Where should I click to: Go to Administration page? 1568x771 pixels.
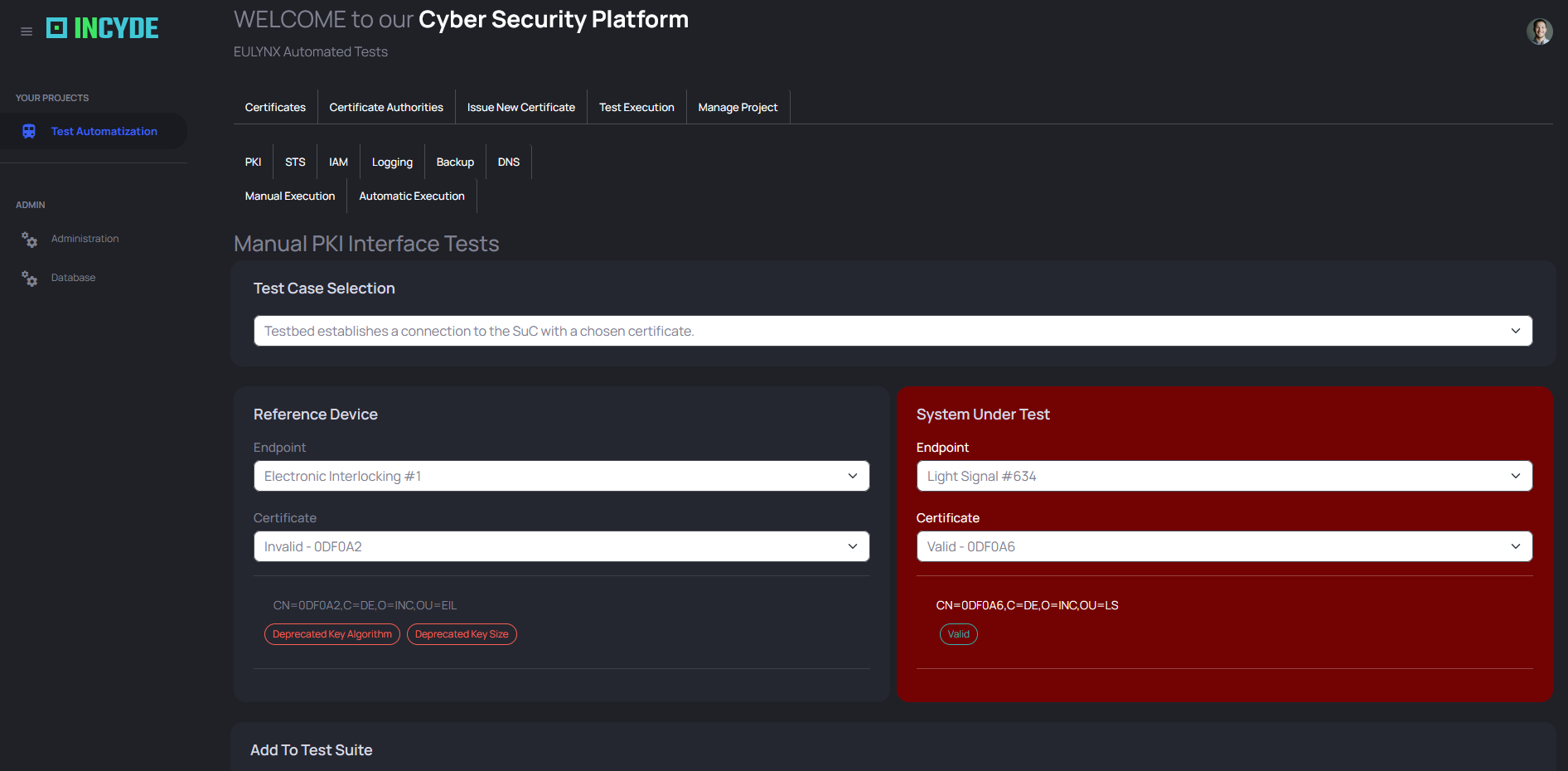85,239
